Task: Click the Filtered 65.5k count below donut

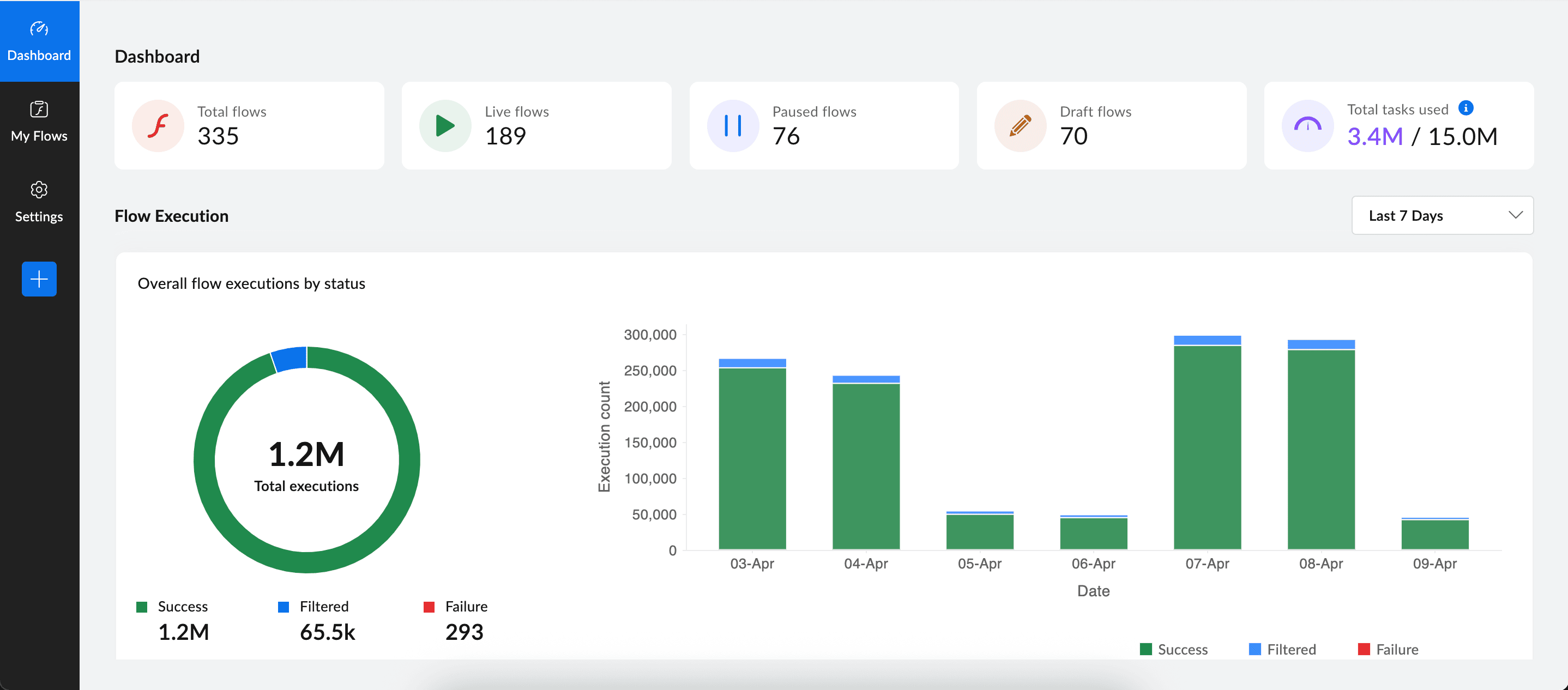Action: pyautogui.click(x=327, y=632)
